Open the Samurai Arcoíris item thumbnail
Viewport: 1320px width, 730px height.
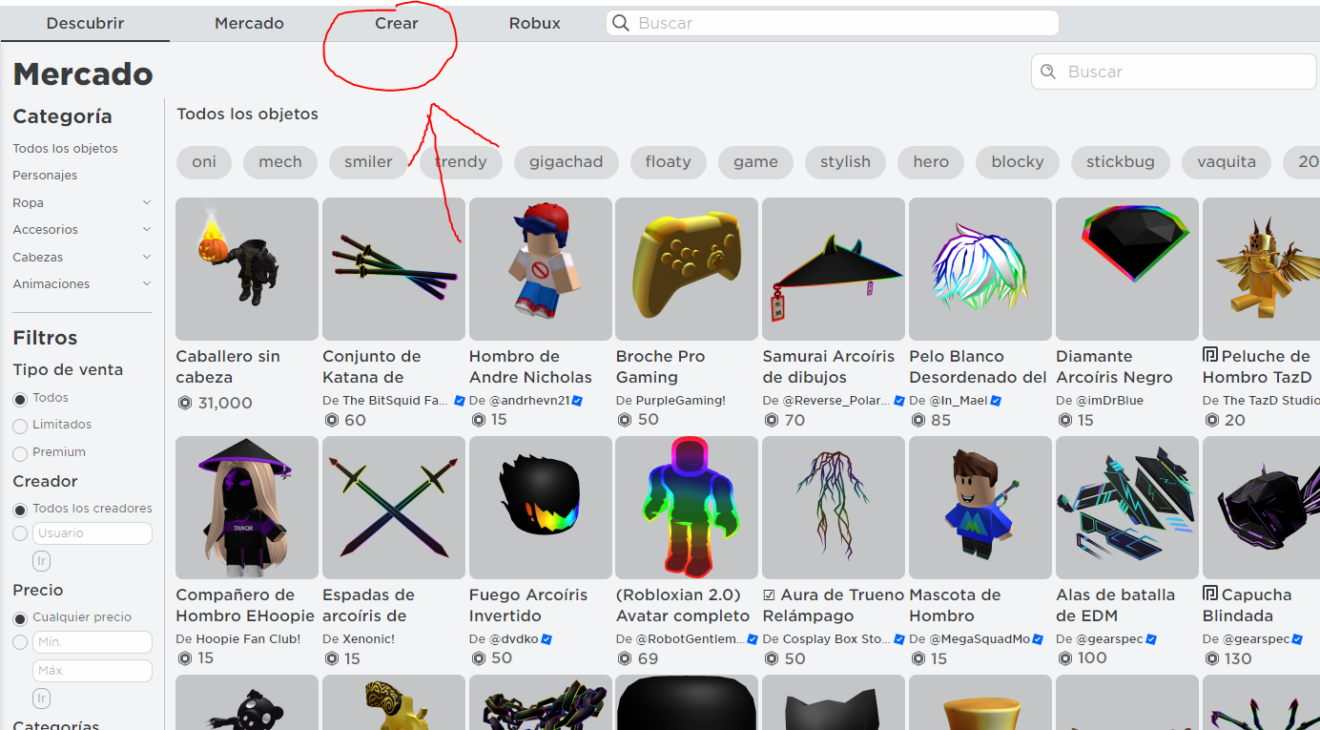pyautogui.click(x=834, y=269)
